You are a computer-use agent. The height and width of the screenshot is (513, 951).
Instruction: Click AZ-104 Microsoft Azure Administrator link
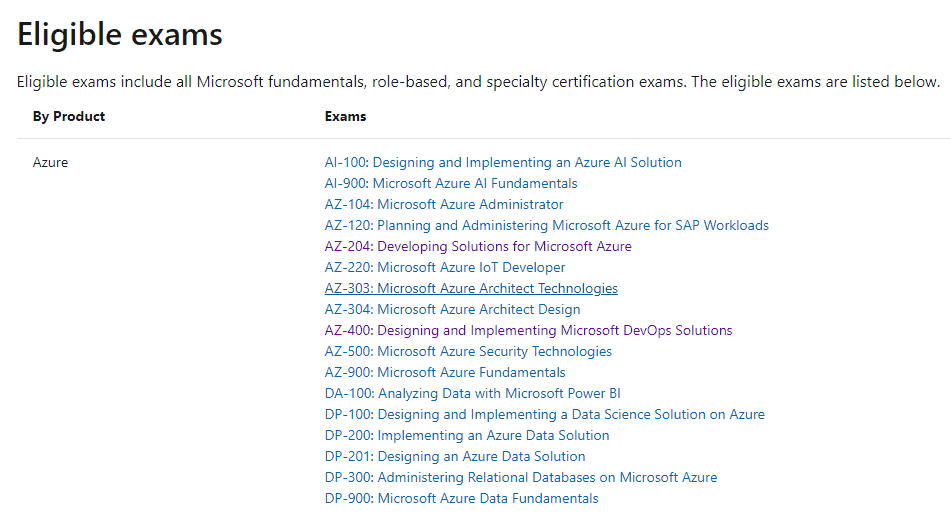[444, 204]
